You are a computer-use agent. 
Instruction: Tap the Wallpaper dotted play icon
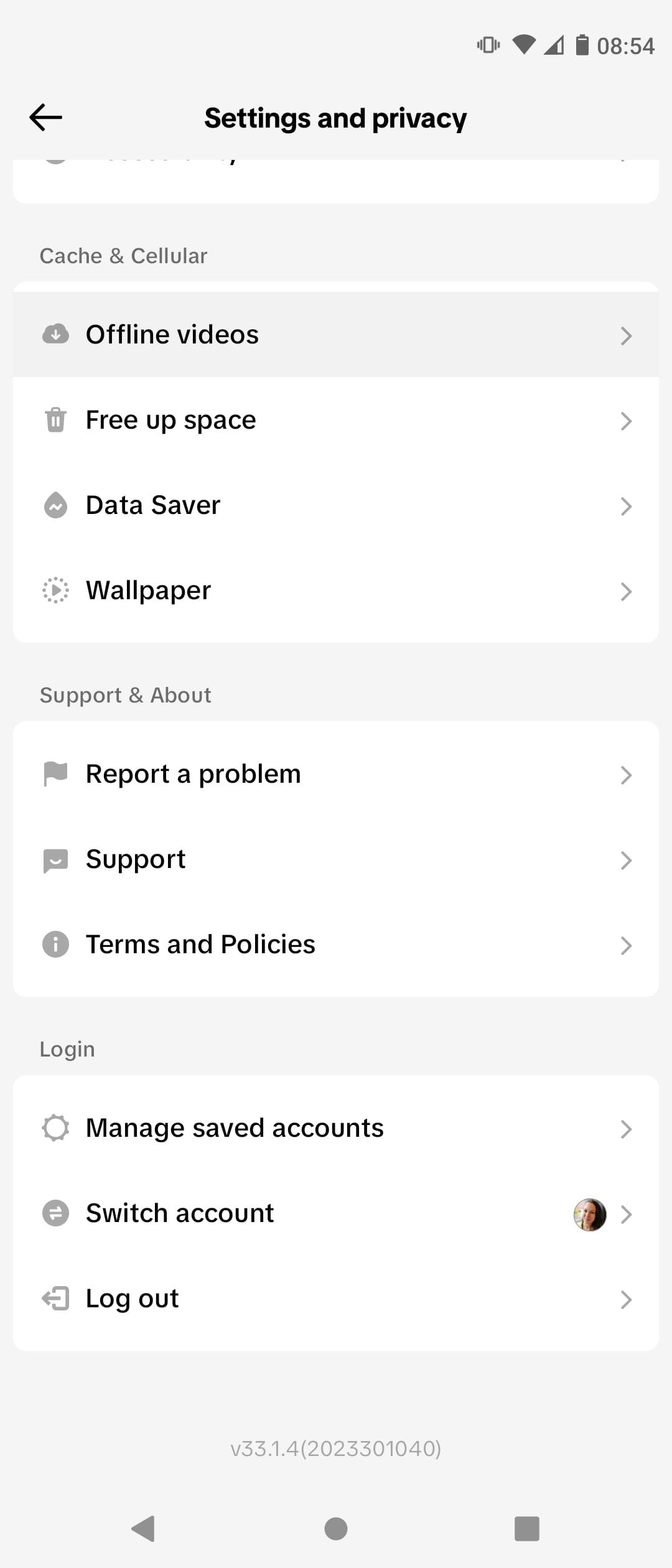click(x=55, y=590)
